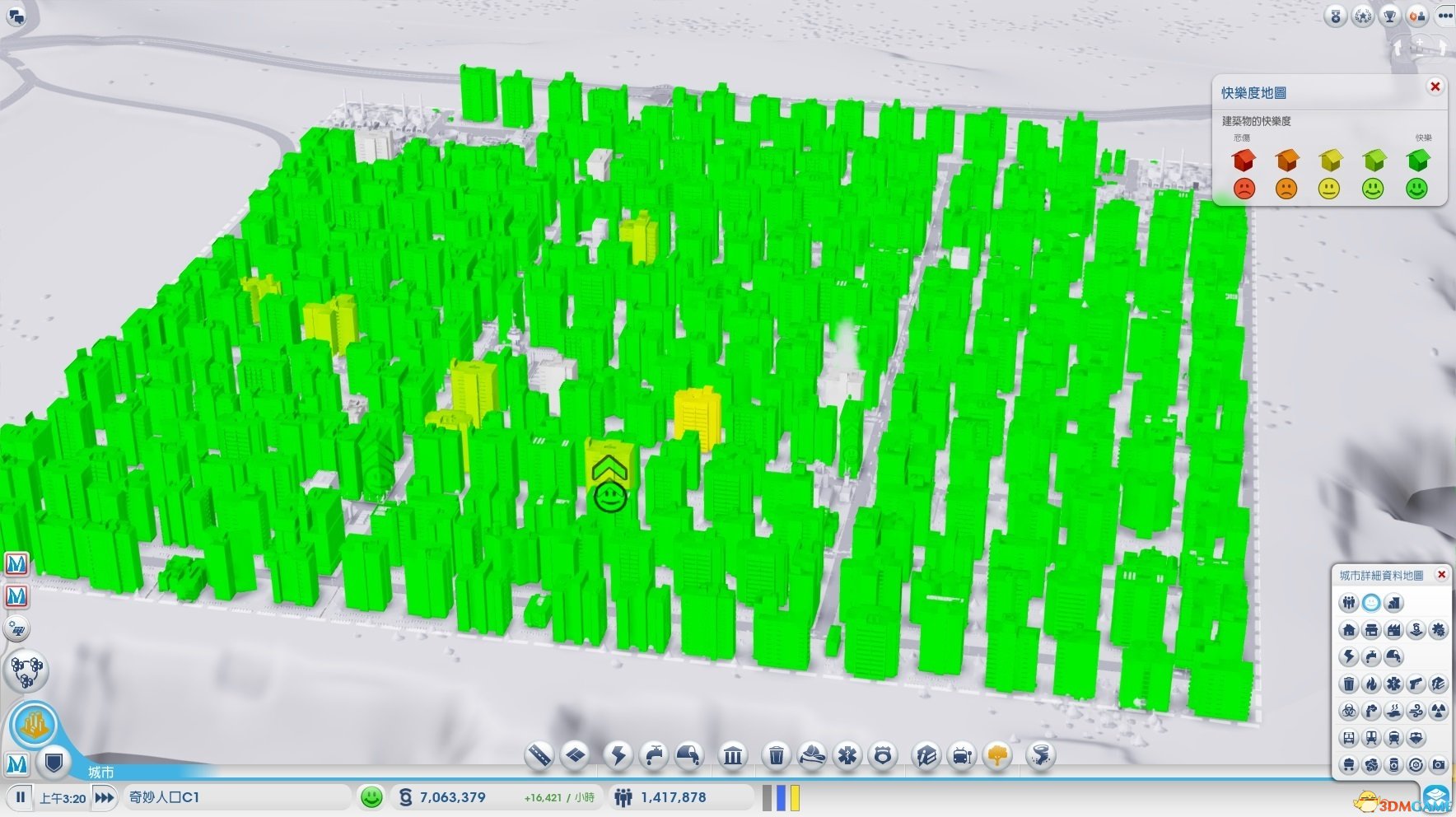Toggle the camera snapshot data map icon
Image resolution: width=1456 pixels, height=817 pixels.
coord(1438,764)
